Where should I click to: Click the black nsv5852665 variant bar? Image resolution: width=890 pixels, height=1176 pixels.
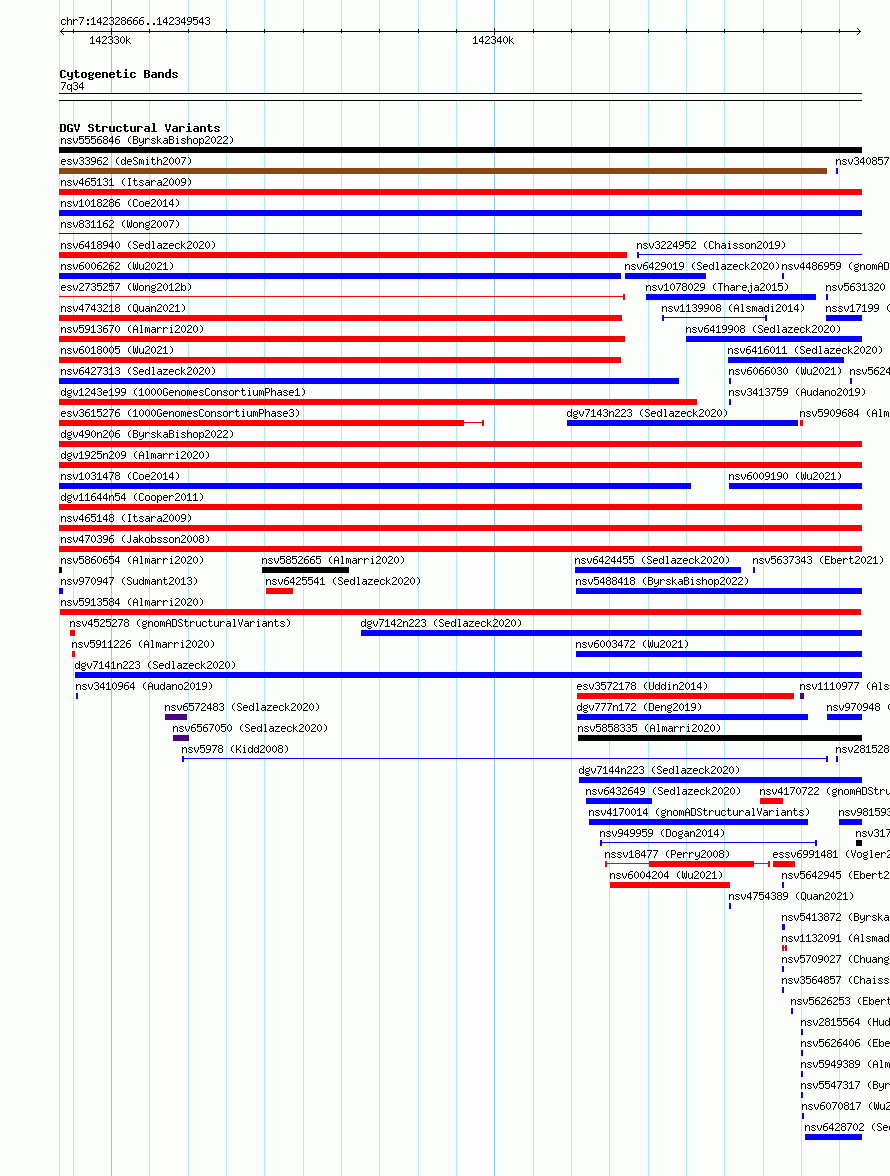coord(305,570)
